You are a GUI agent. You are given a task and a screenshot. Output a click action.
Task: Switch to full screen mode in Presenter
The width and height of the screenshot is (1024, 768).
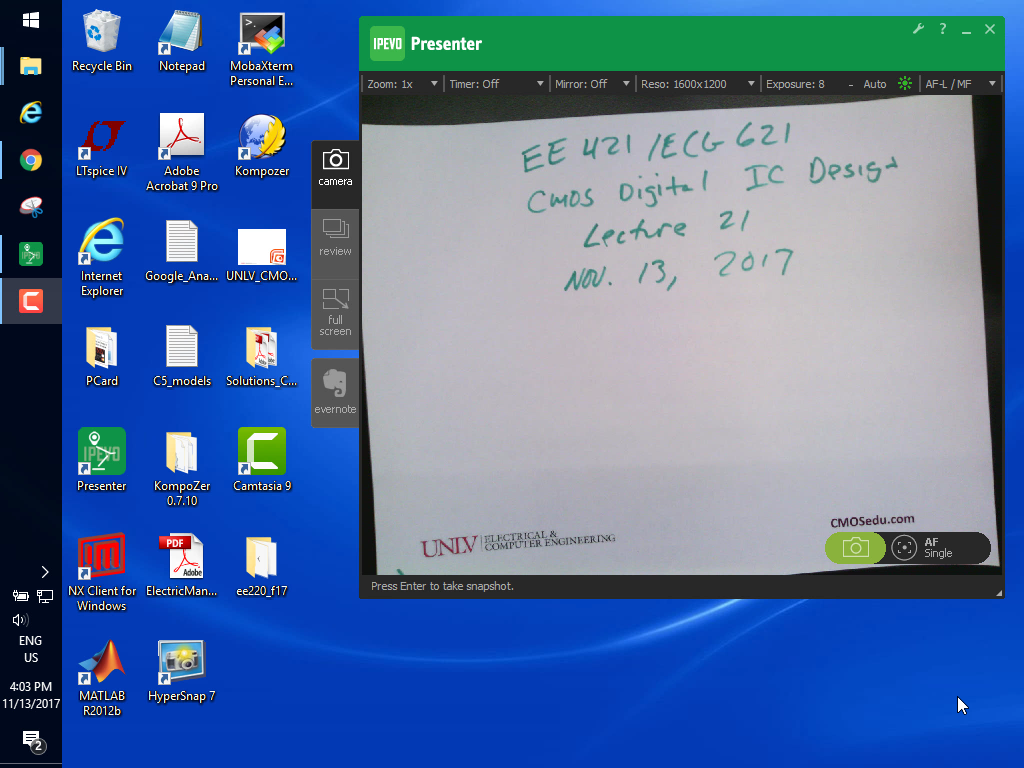tap(335, 313)
